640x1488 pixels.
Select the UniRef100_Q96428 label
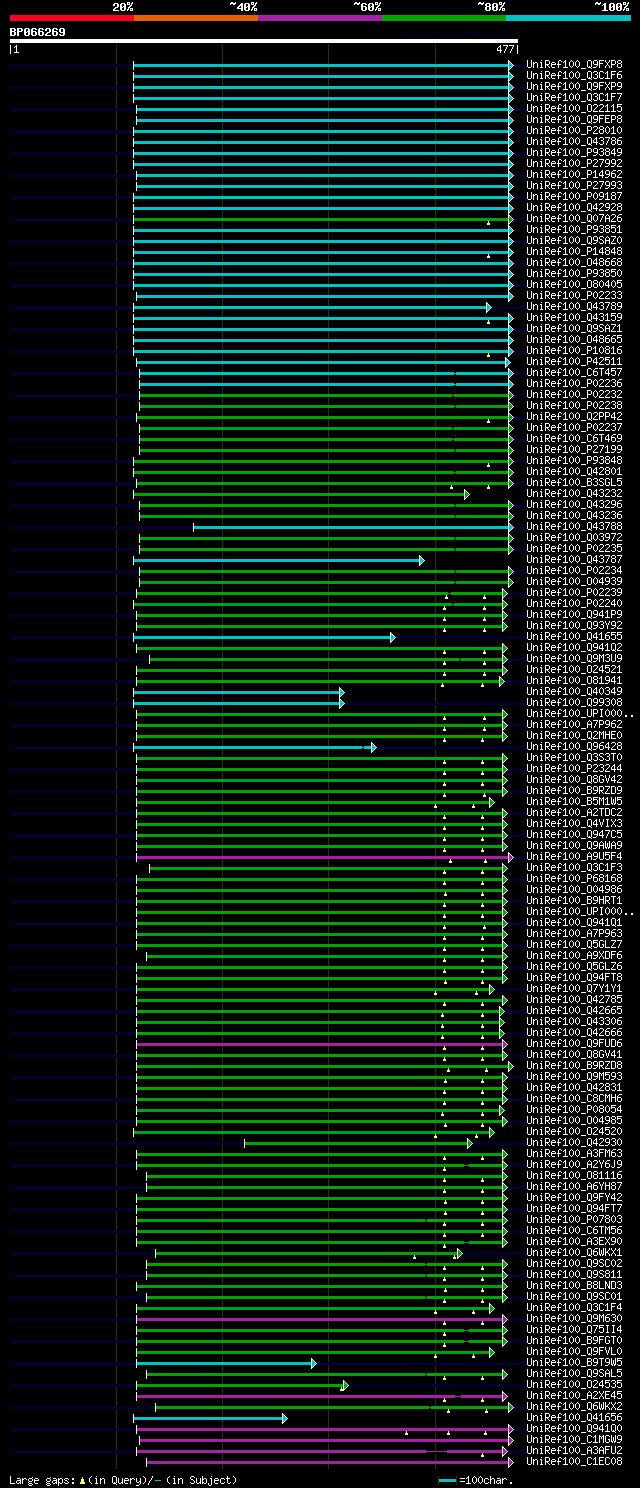coord(574,747)
